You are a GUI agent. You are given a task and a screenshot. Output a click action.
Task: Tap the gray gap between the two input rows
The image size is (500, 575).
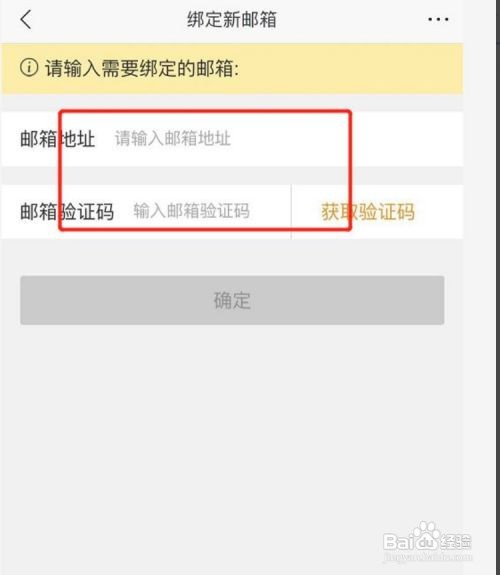coord(232,176)
